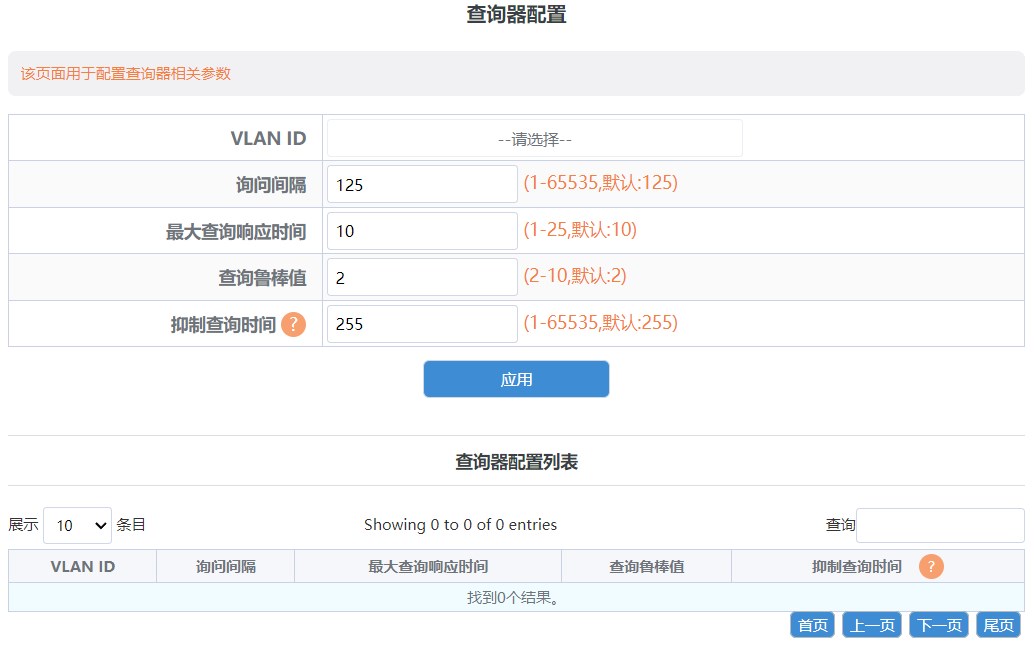
Task: Sort table by VLAN ID column header
Action: coord(82,566)
